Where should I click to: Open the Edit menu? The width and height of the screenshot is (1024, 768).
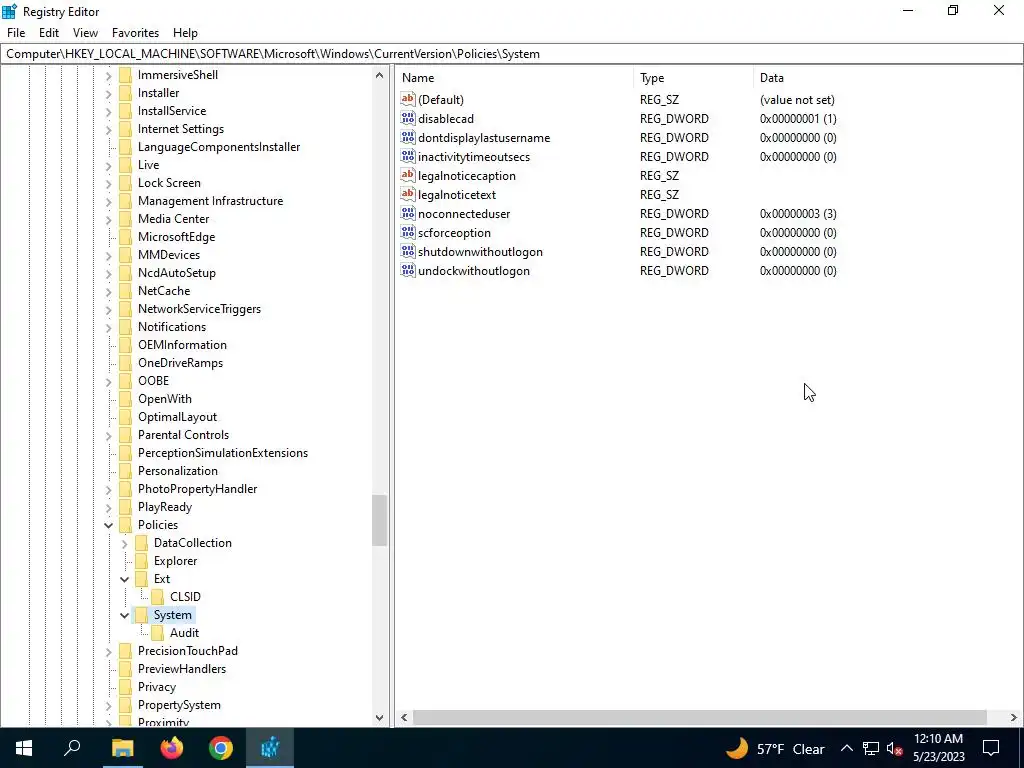pyautogui.click(x=49, y=33)
